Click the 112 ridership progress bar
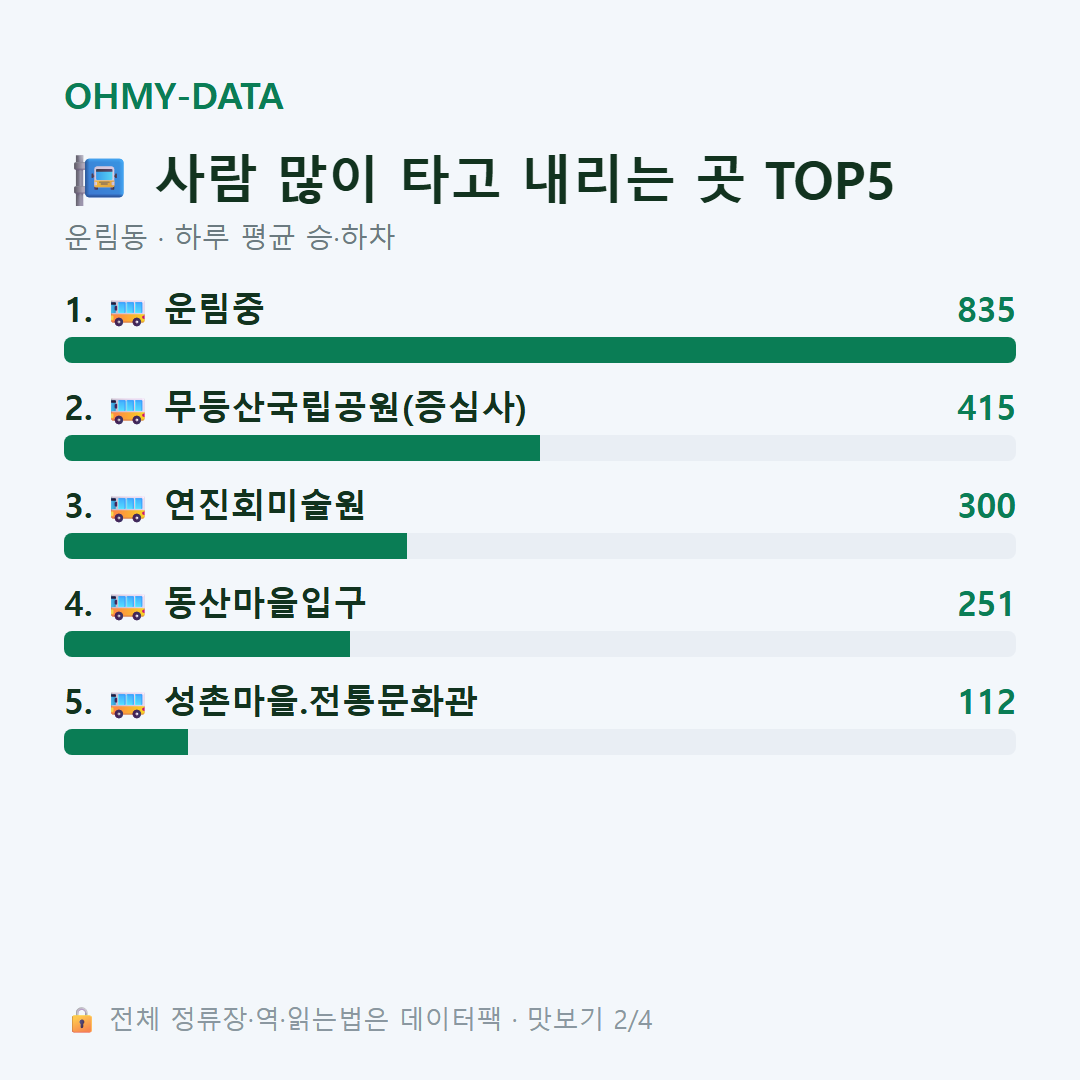The width and height of the screenshot is (1080, 1080). (x=540, y=742)
